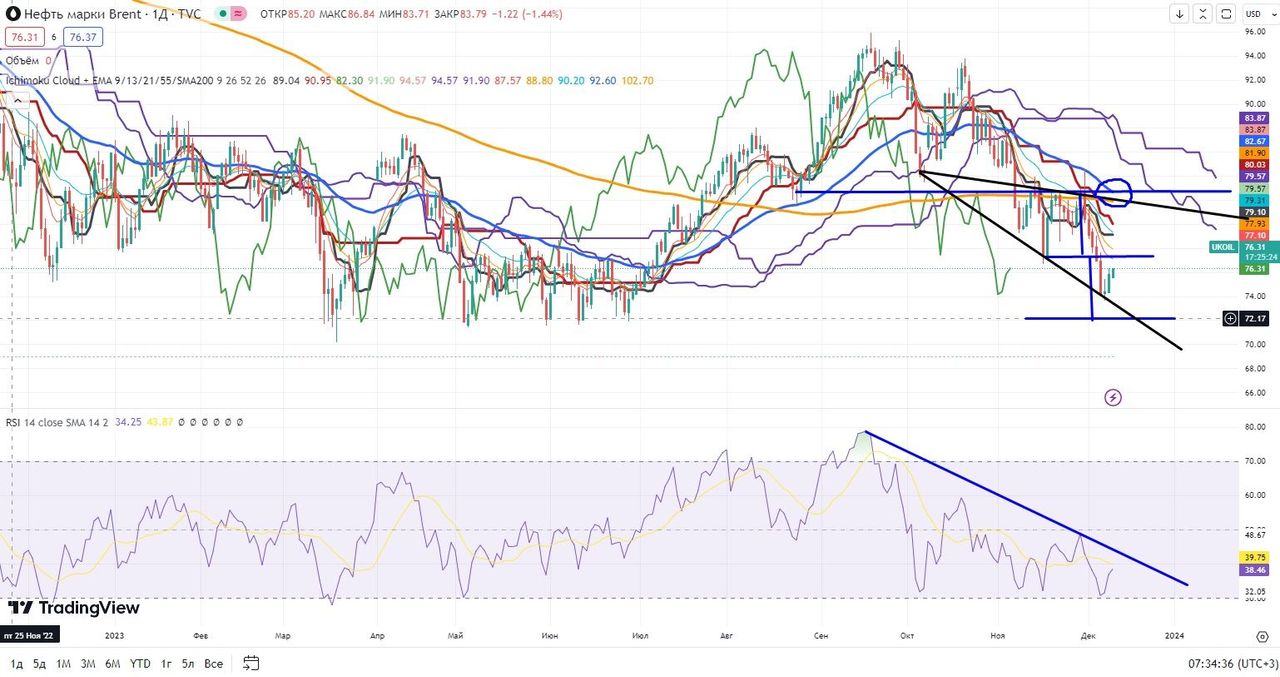Click the plus icon beside 72.17
Screen dimensions: 1280x677
click(x=1230, y=318)
